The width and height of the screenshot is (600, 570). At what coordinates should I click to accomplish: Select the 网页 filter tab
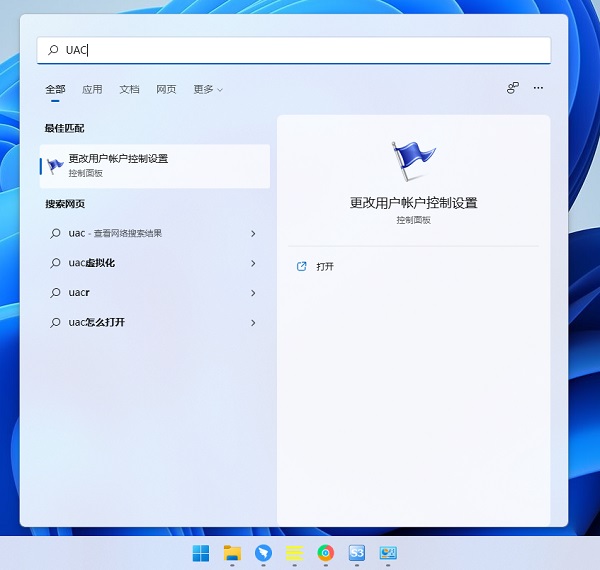pos(166,89)
